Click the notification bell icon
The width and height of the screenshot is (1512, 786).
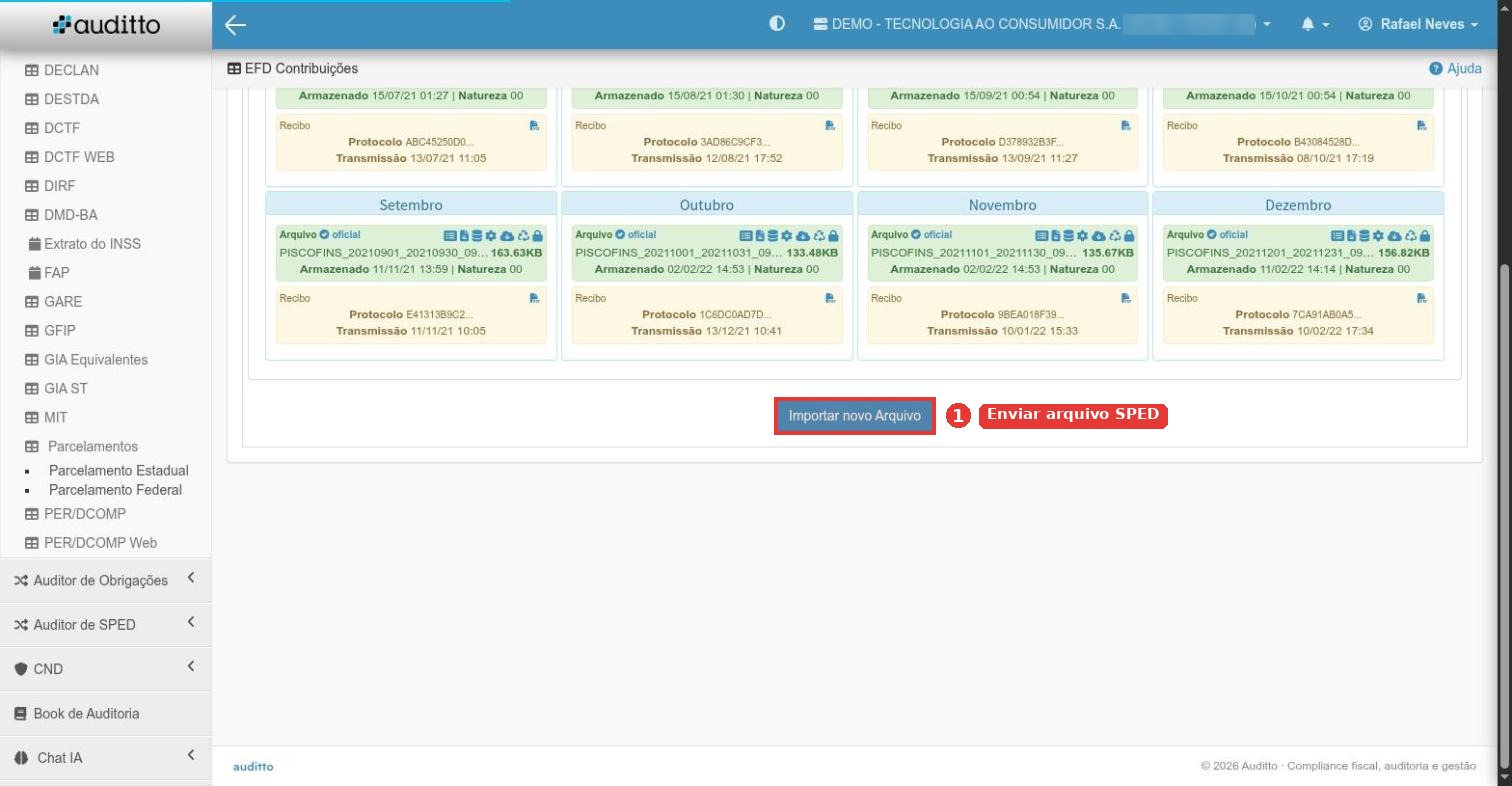click(x=1308, y=24)
